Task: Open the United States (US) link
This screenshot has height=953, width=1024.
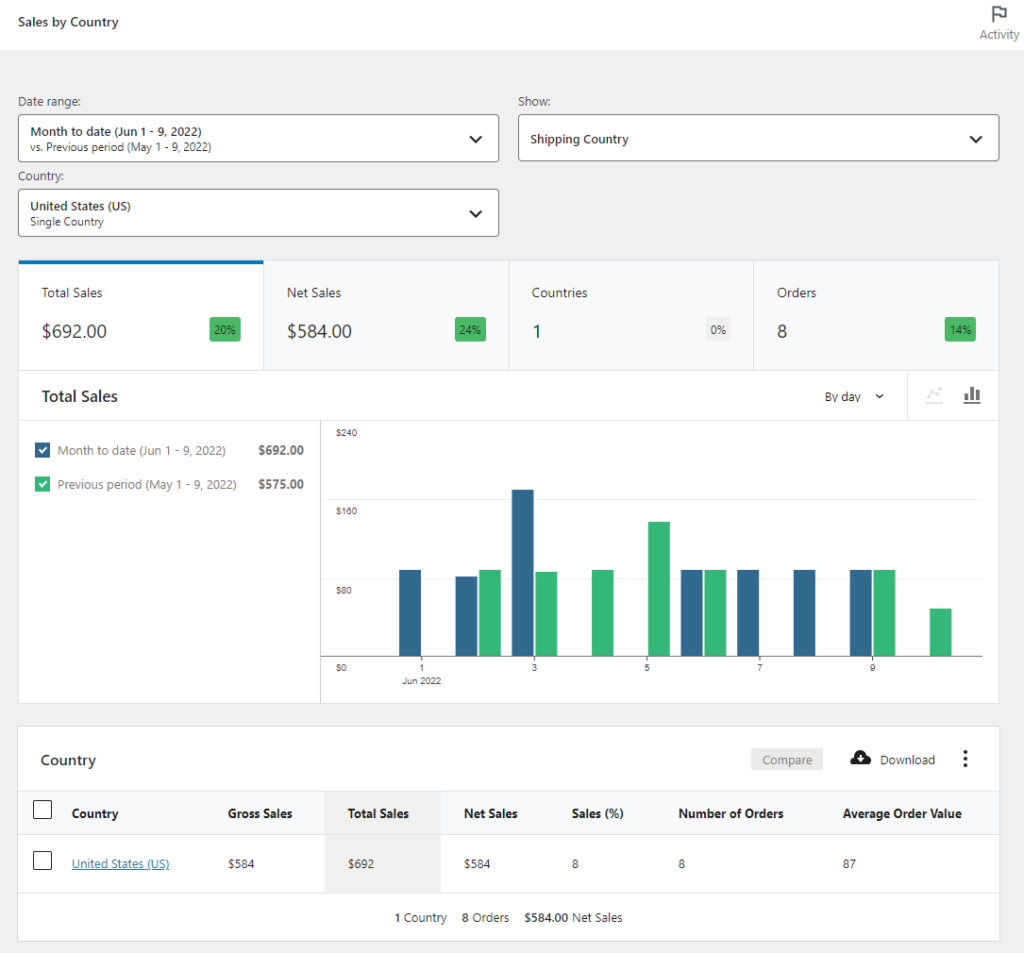Action: [x=120, y=863]
